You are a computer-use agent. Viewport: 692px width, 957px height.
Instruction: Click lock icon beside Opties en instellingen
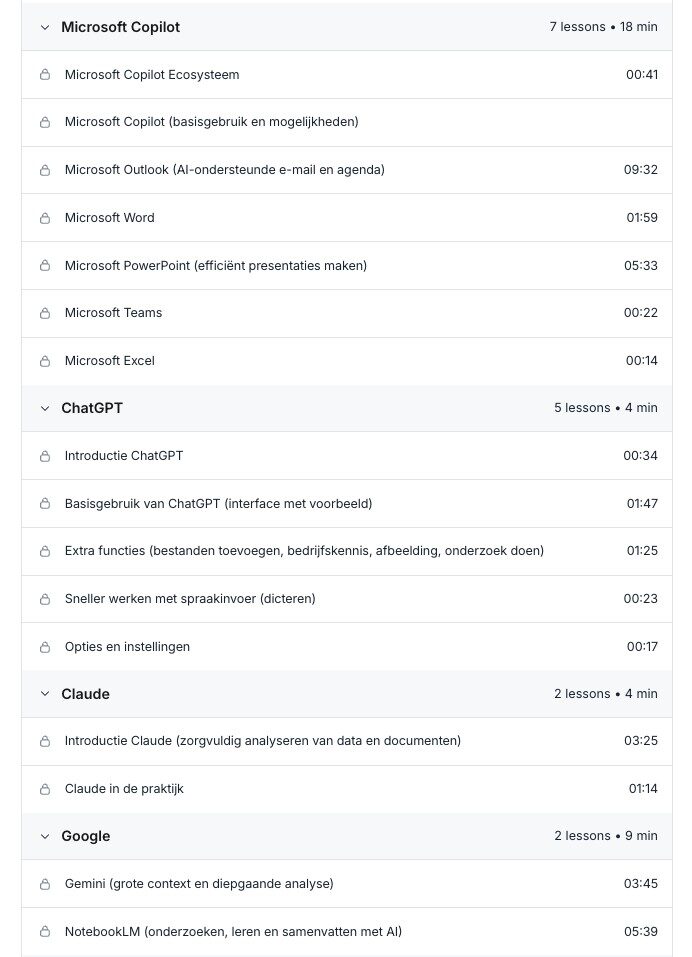click(x=45, y=647)
